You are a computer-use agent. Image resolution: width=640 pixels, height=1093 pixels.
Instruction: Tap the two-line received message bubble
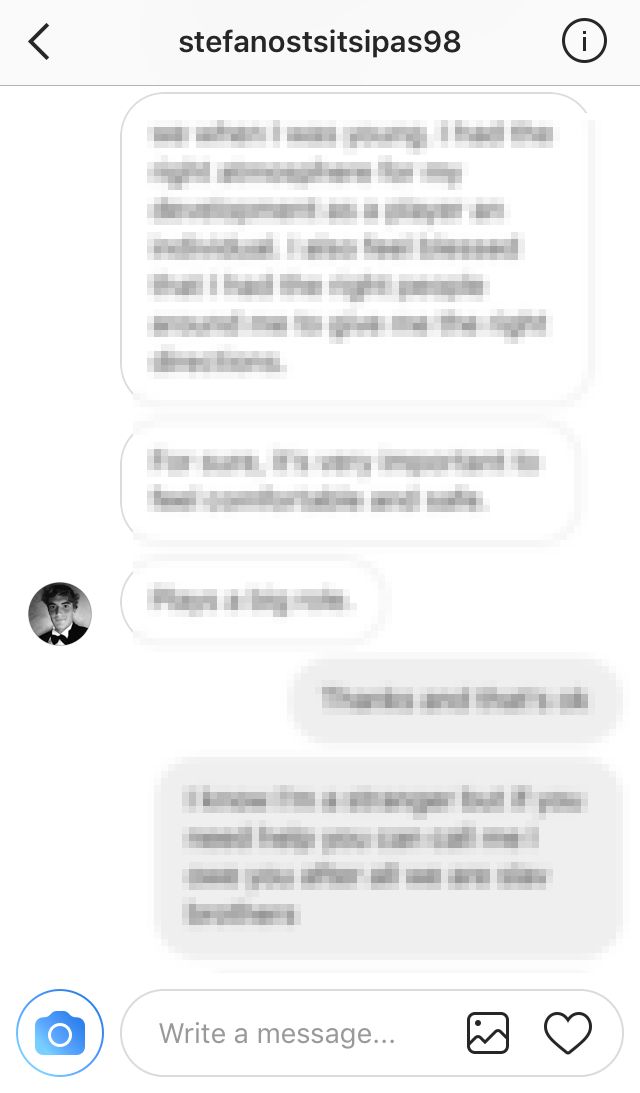coord(349,481)
